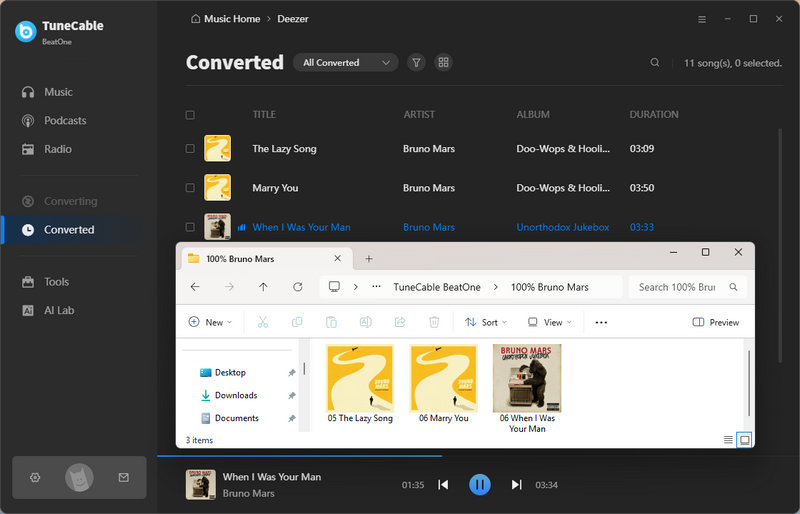Expand the All Converted dropdown
Viewport: 800px width, 514px height.
pyautogui.click(x=345, y=62)
